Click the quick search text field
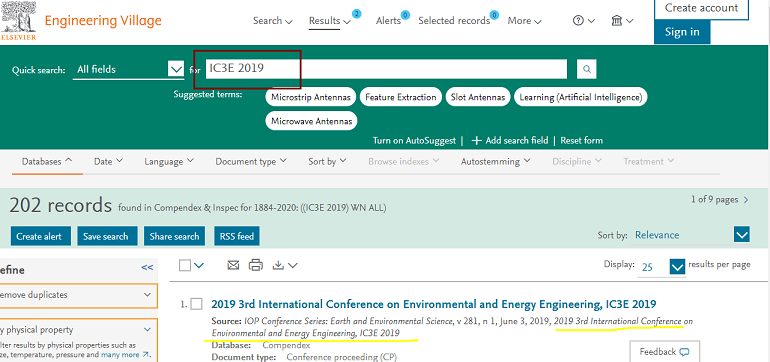 [386, 69]
